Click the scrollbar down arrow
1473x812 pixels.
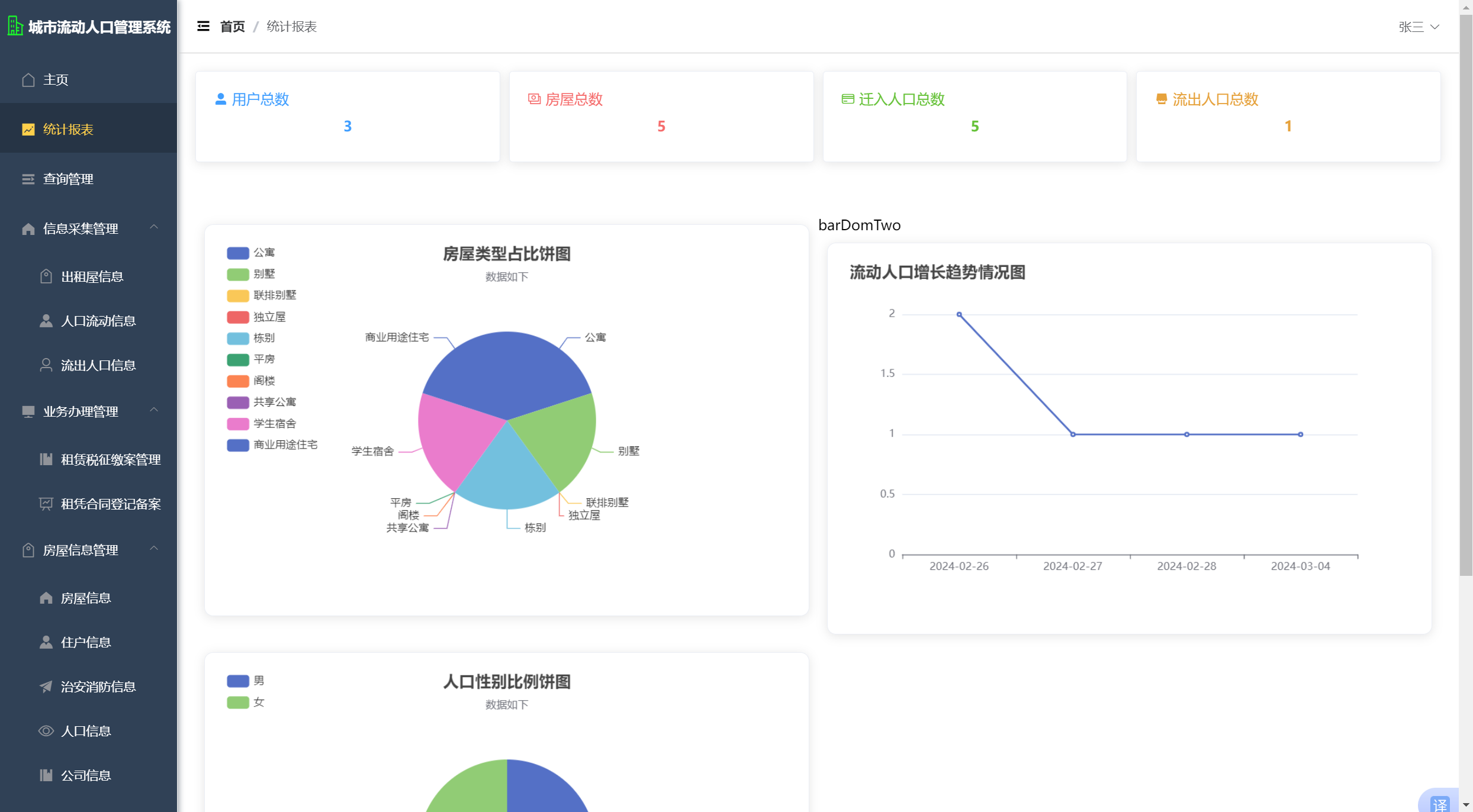(1466, 805)
